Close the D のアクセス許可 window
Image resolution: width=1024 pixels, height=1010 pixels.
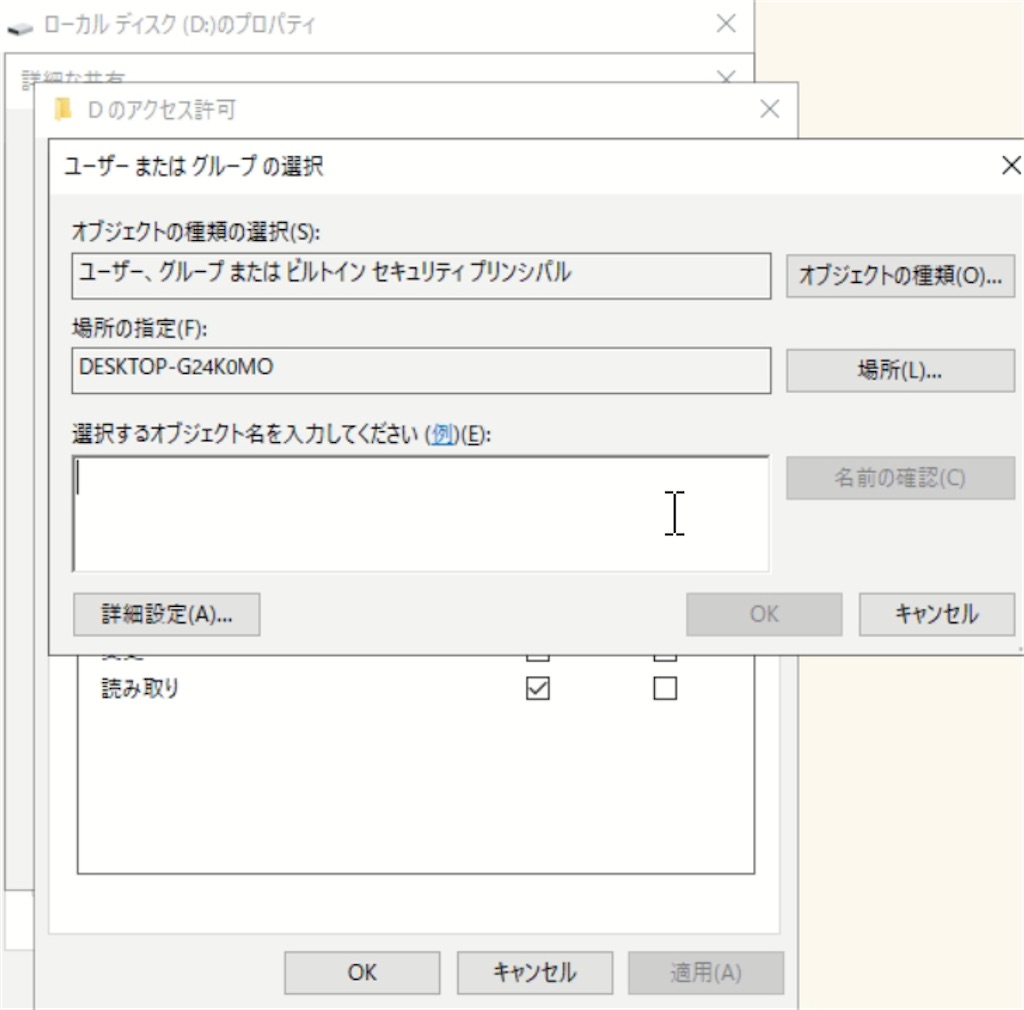[770, 109]
